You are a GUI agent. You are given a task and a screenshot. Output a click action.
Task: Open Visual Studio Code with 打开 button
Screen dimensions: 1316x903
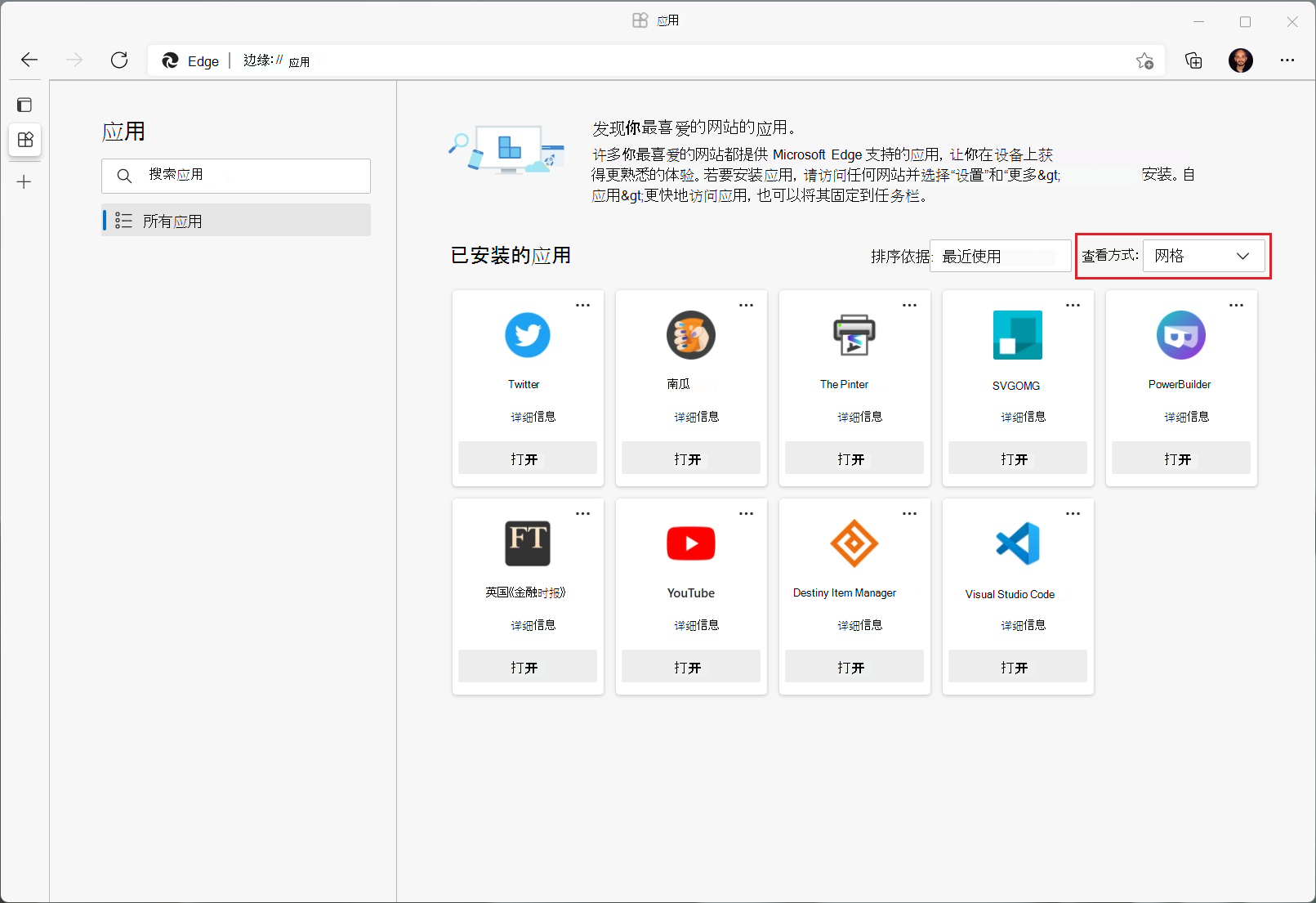point(1018,667)
